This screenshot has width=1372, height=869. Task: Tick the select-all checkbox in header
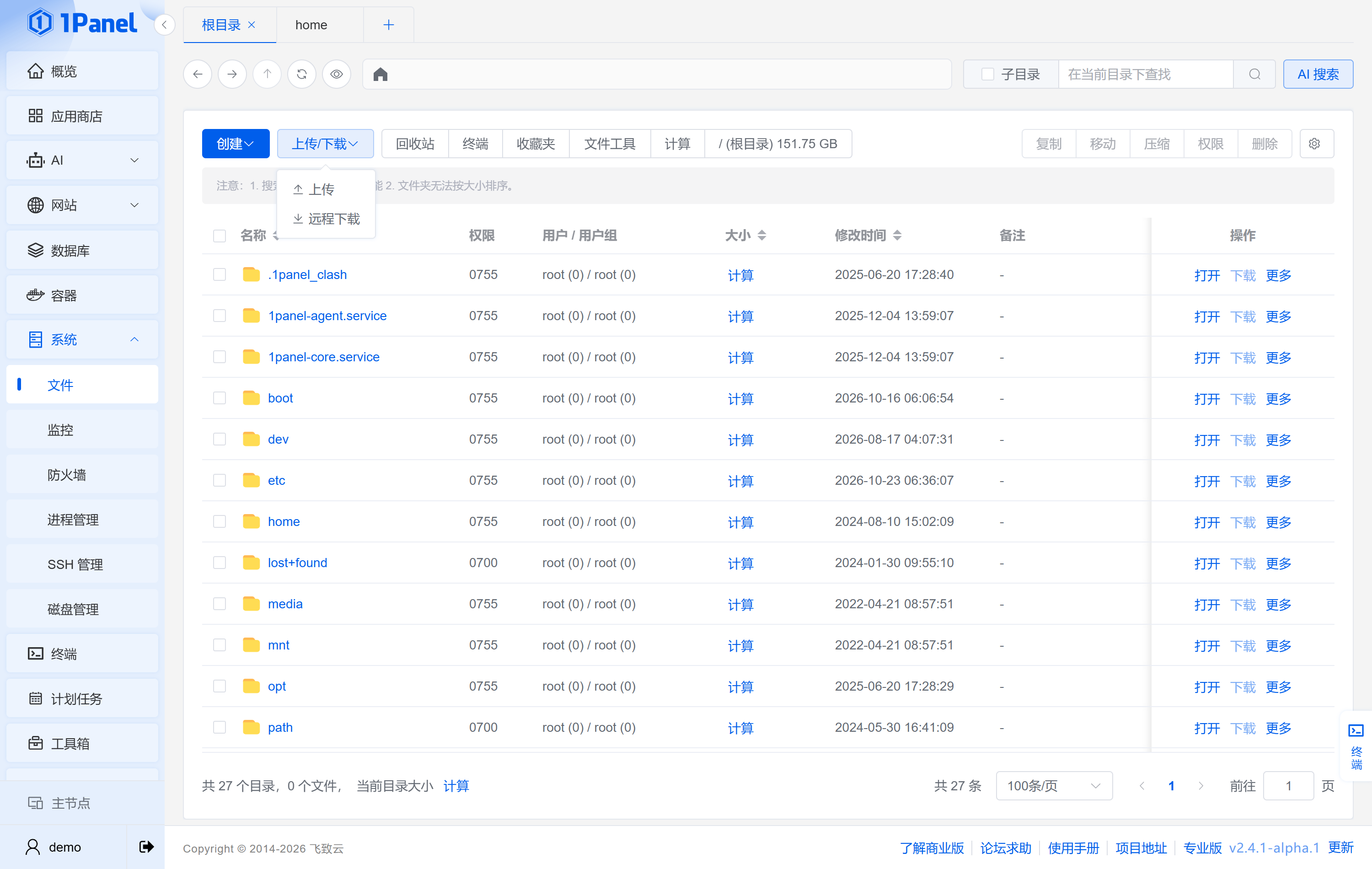tap(220, 236)
